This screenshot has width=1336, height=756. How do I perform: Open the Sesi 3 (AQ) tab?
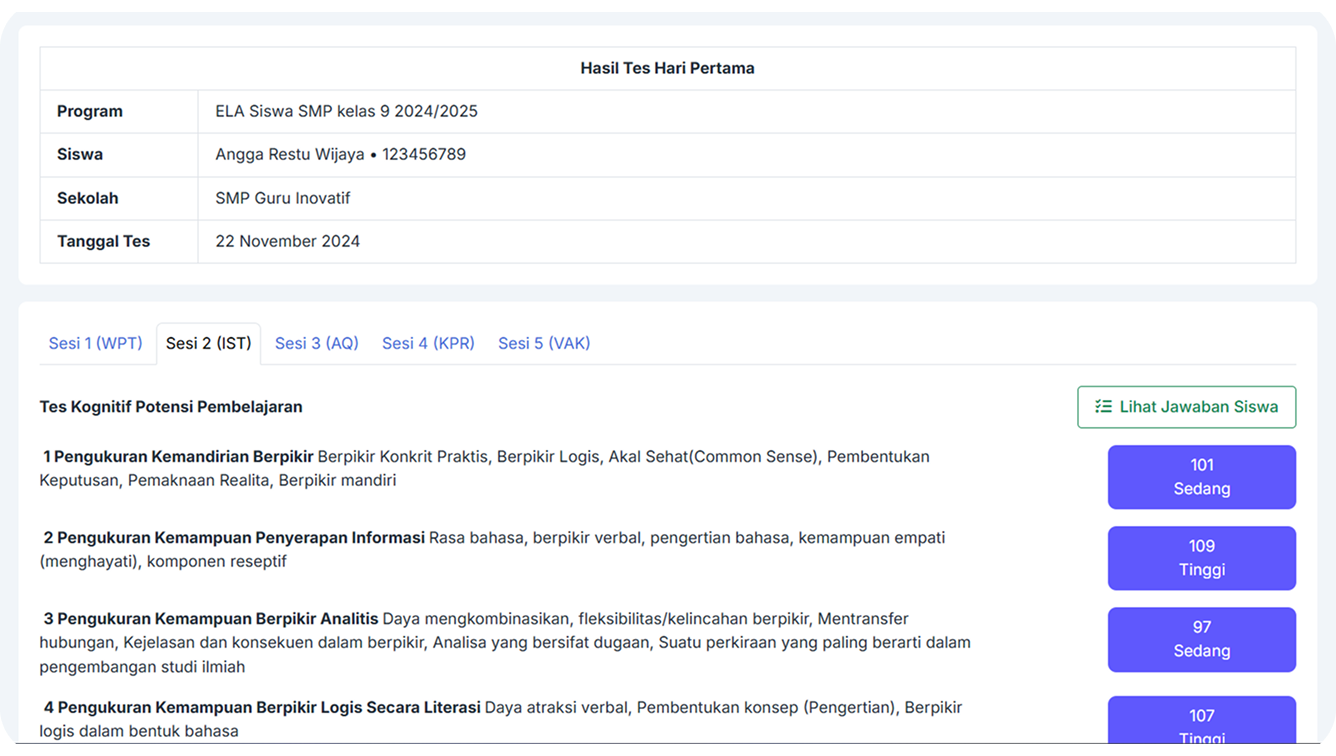pos(316,343)
